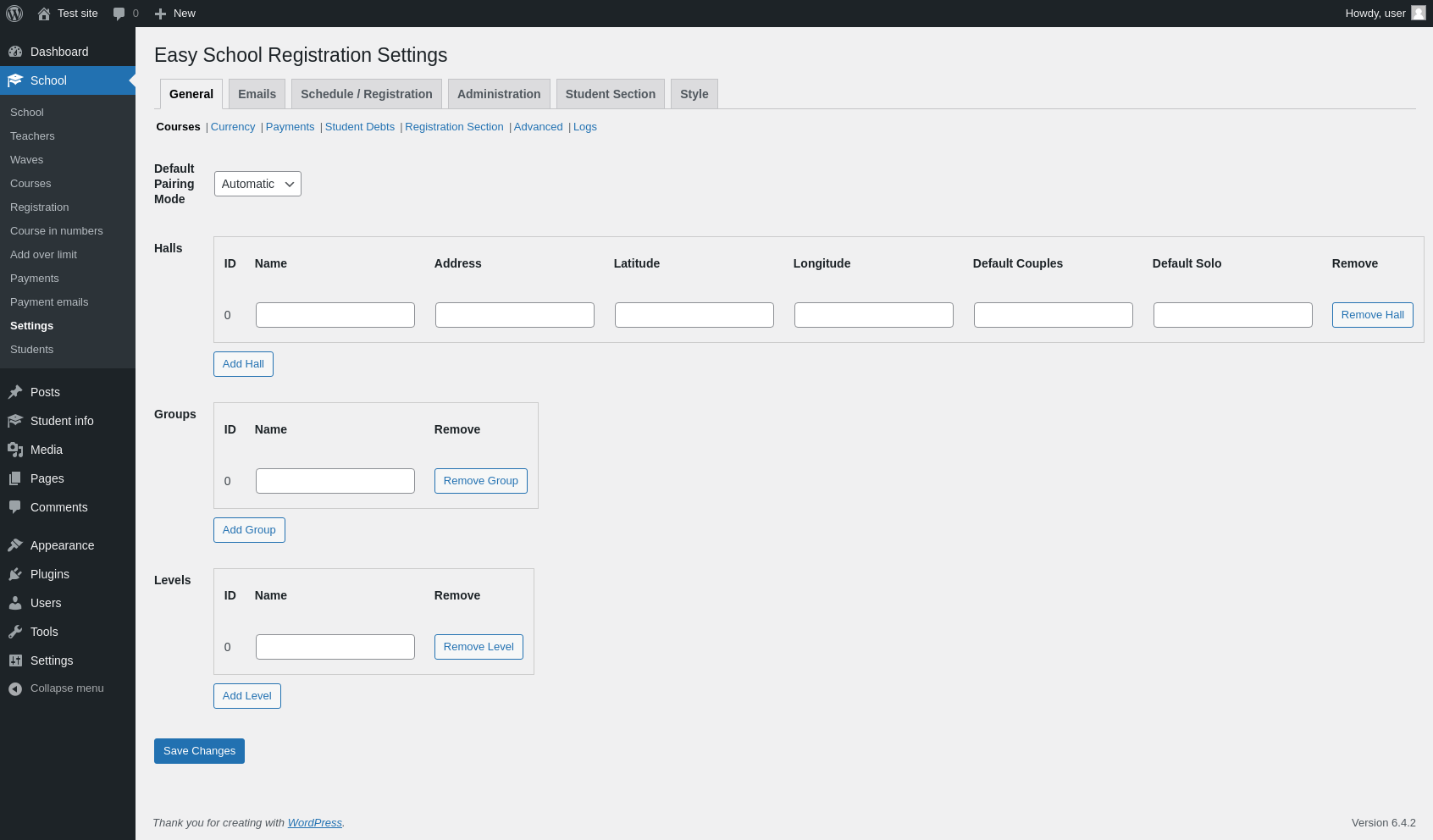Click the Add Group button

(x=249, y=530)
